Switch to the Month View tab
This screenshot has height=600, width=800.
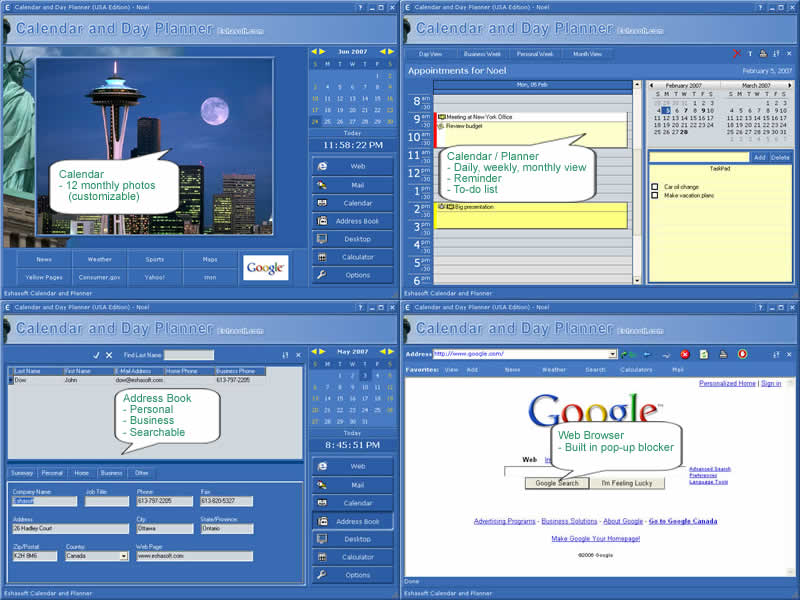tap(587, 54)
